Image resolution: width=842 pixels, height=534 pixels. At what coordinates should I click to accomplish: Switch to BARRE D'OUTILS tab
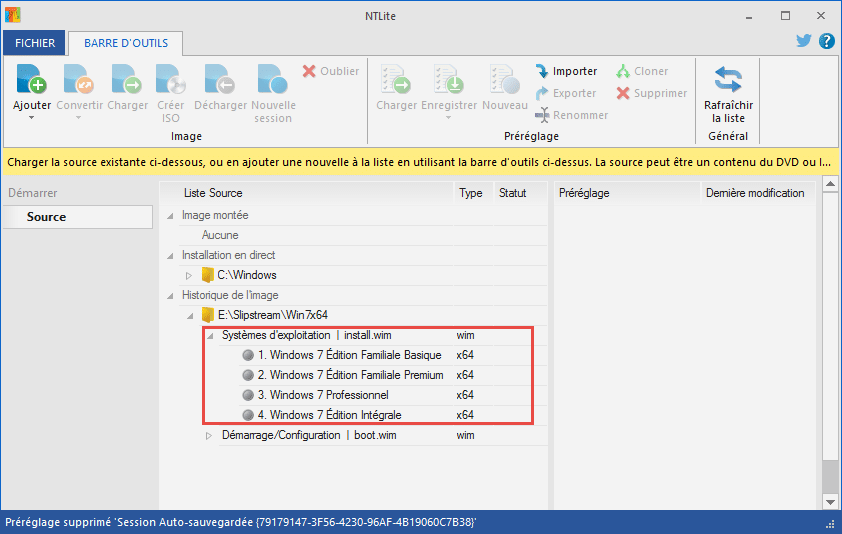126,43
